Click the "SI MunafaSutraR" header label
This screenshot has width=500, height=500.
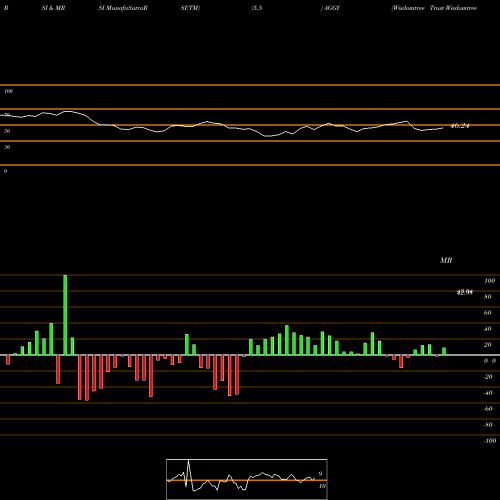pos(123,8)
